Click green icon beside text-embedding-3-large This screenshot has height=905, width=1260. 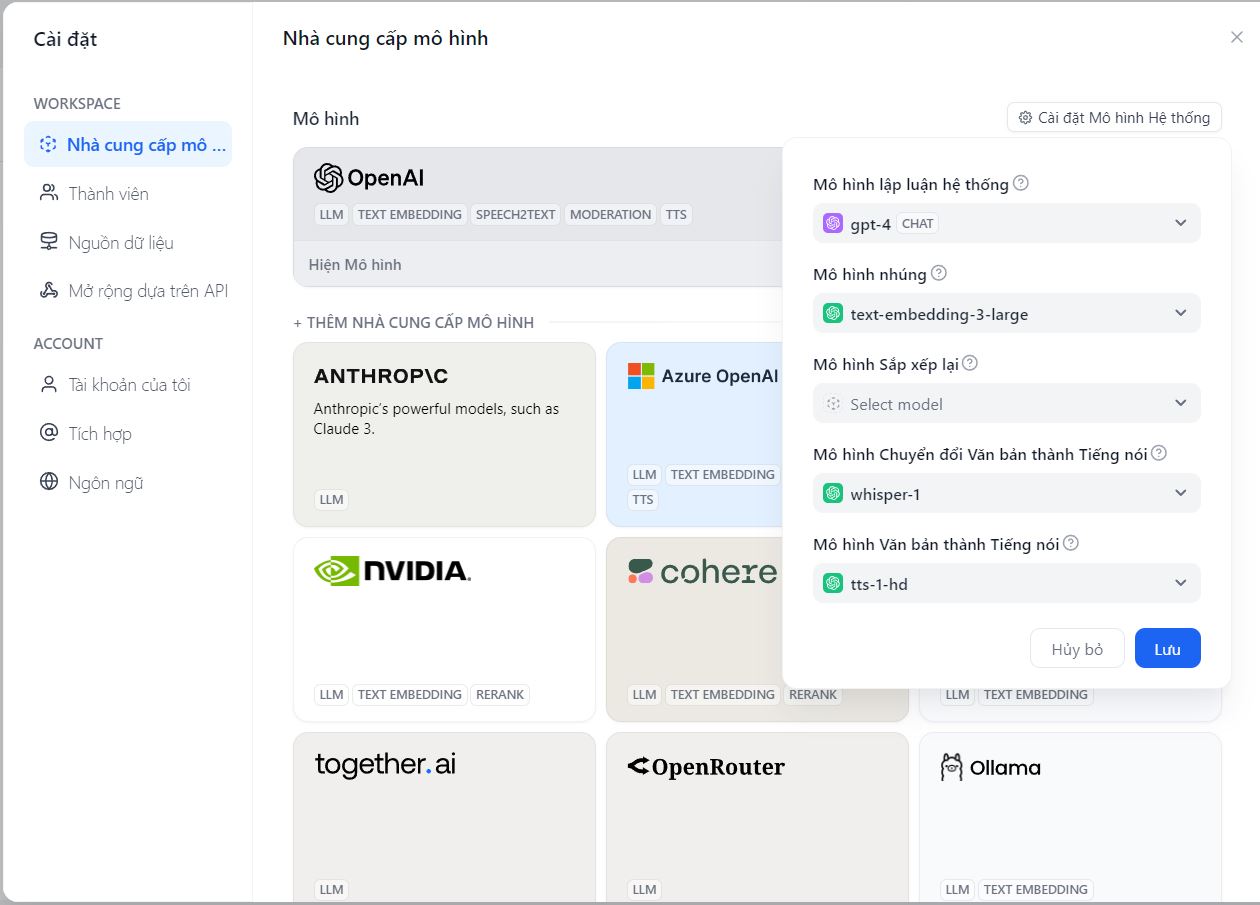point(833,313)
